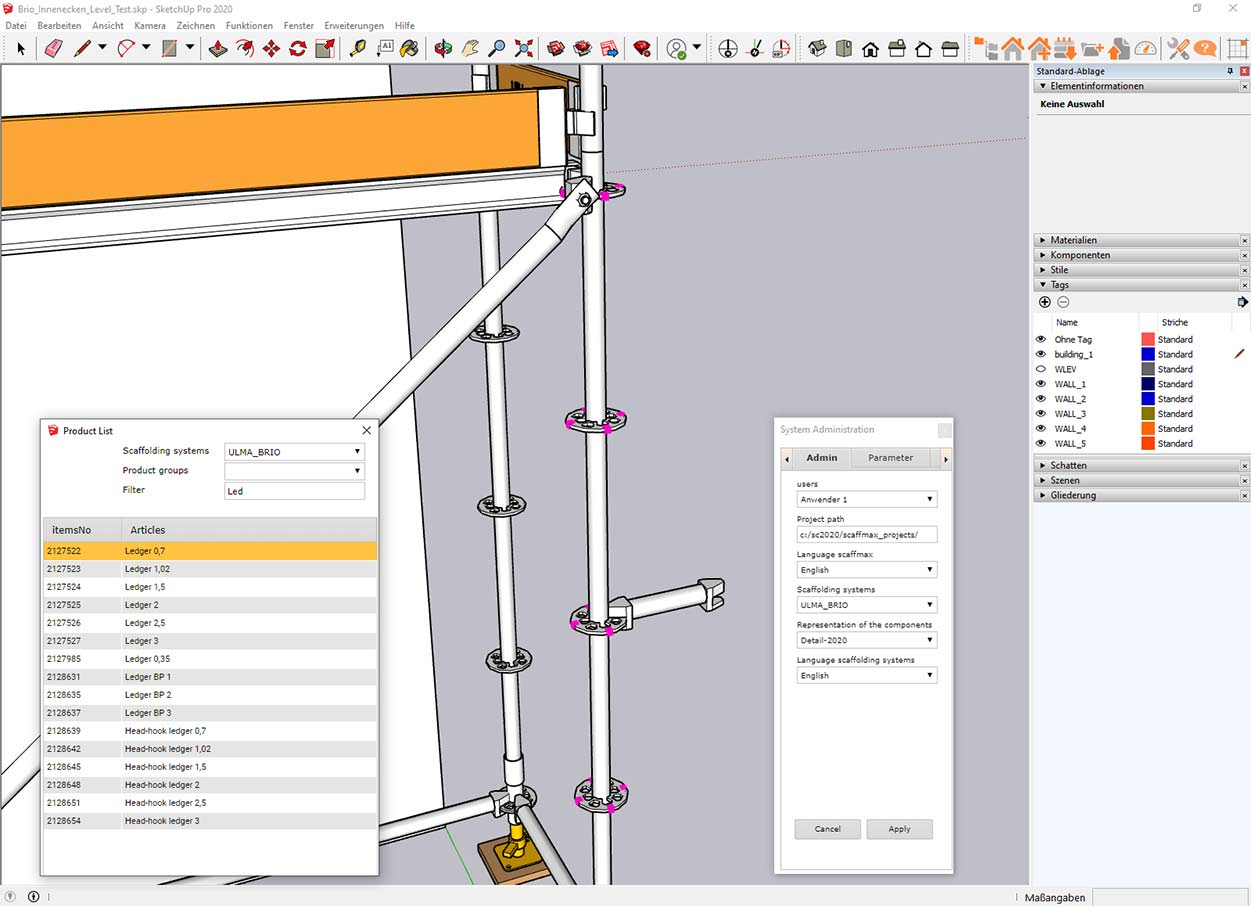
Task: Click the Apply button
Action: point(899,829)
